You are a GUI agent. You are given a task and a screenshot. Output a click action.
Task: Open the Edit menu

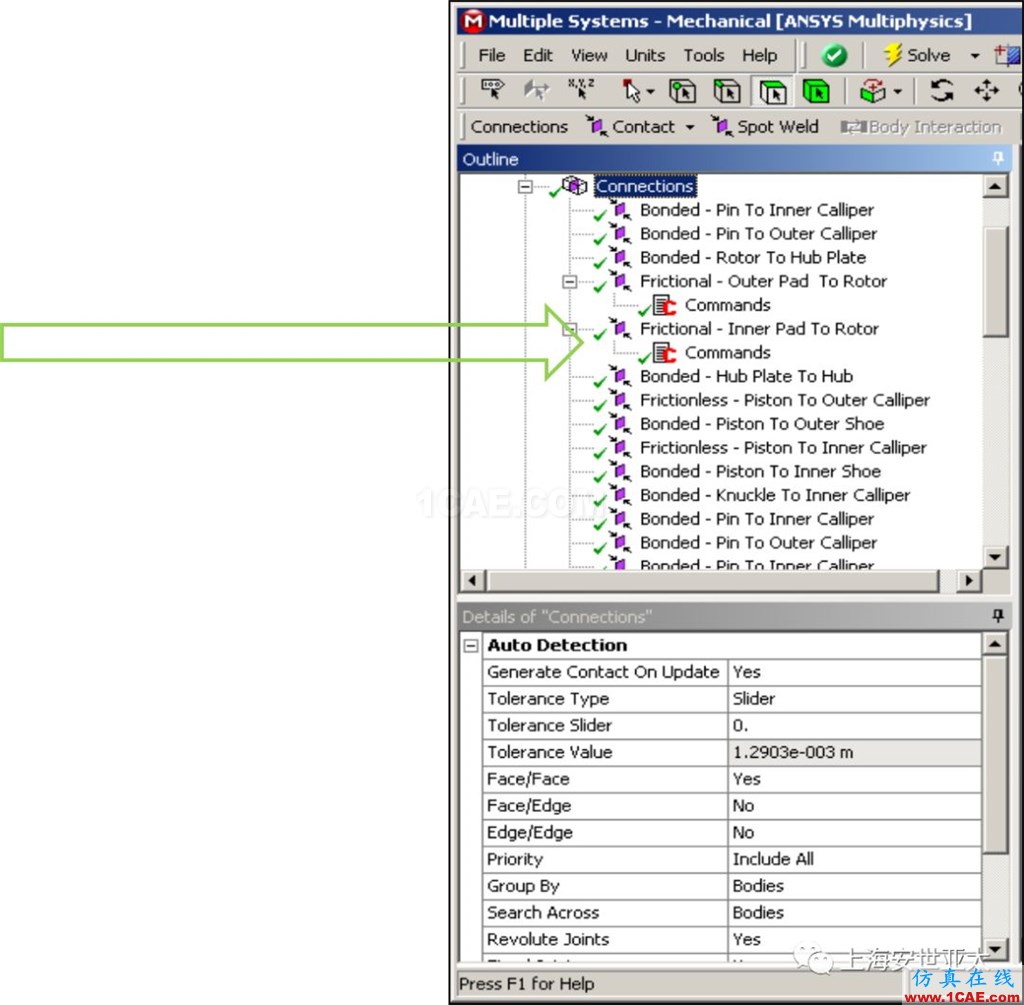coord(537,56)
